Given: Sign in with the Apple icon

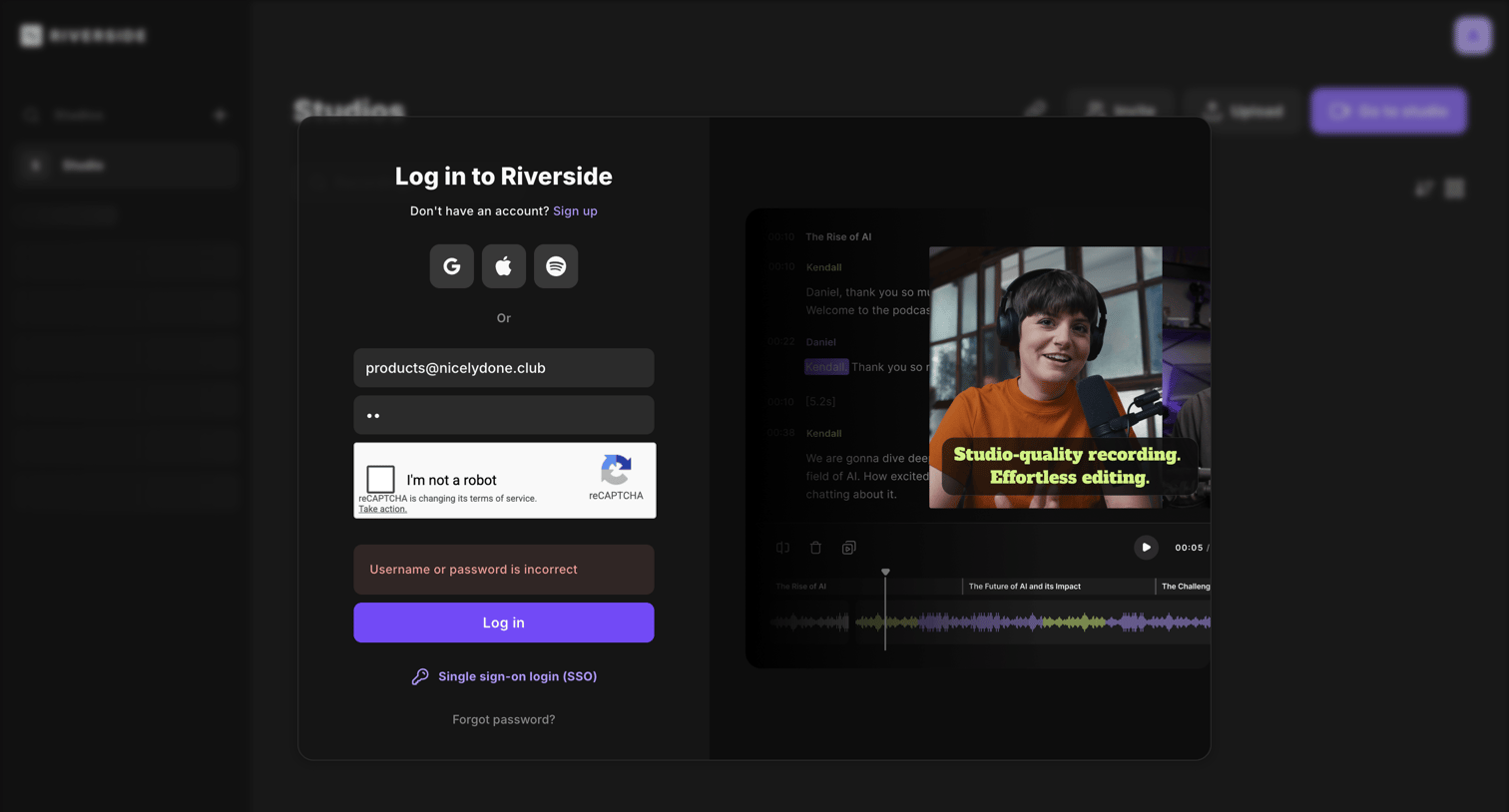Looking at the screenshot, I should coord(504,266).
